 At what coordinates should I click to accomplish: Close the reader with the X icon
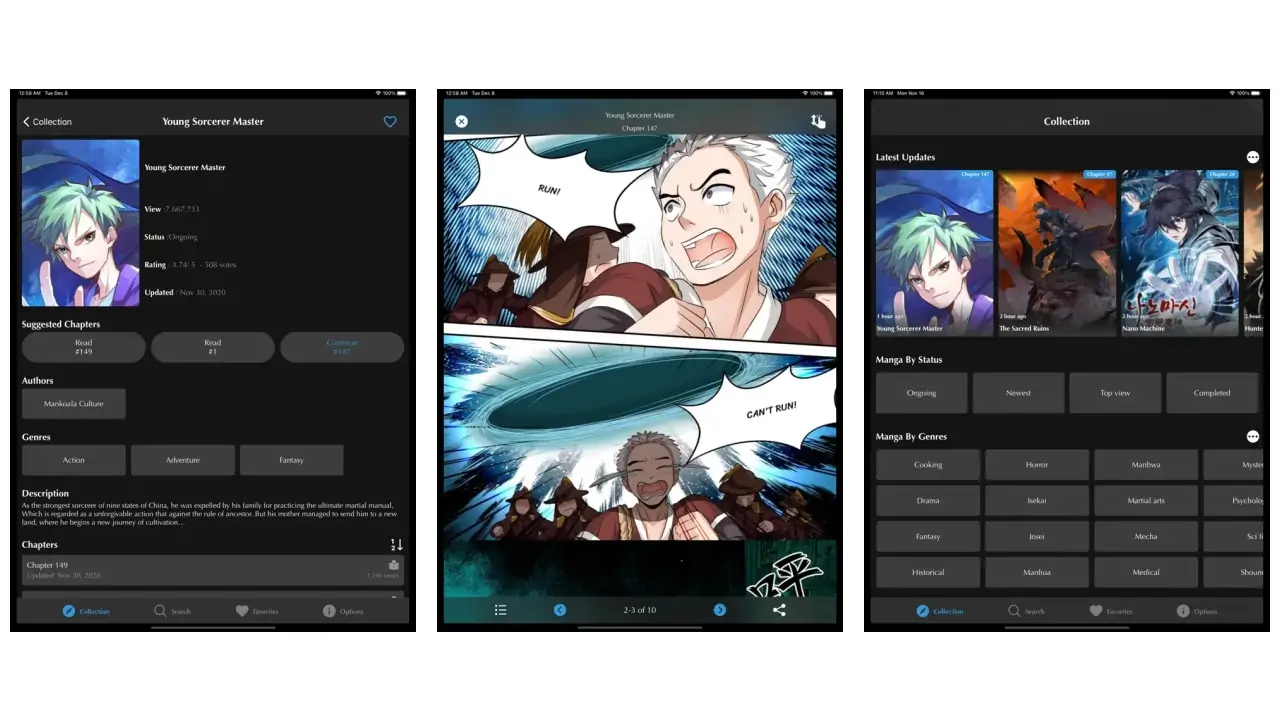pyautogui.click(x=461, y=121)
